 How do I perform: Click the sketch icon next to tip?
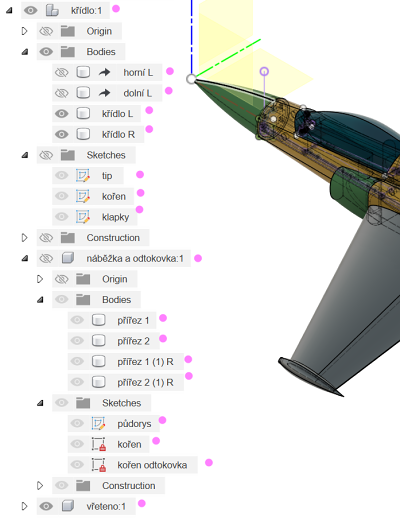point(83,175)
